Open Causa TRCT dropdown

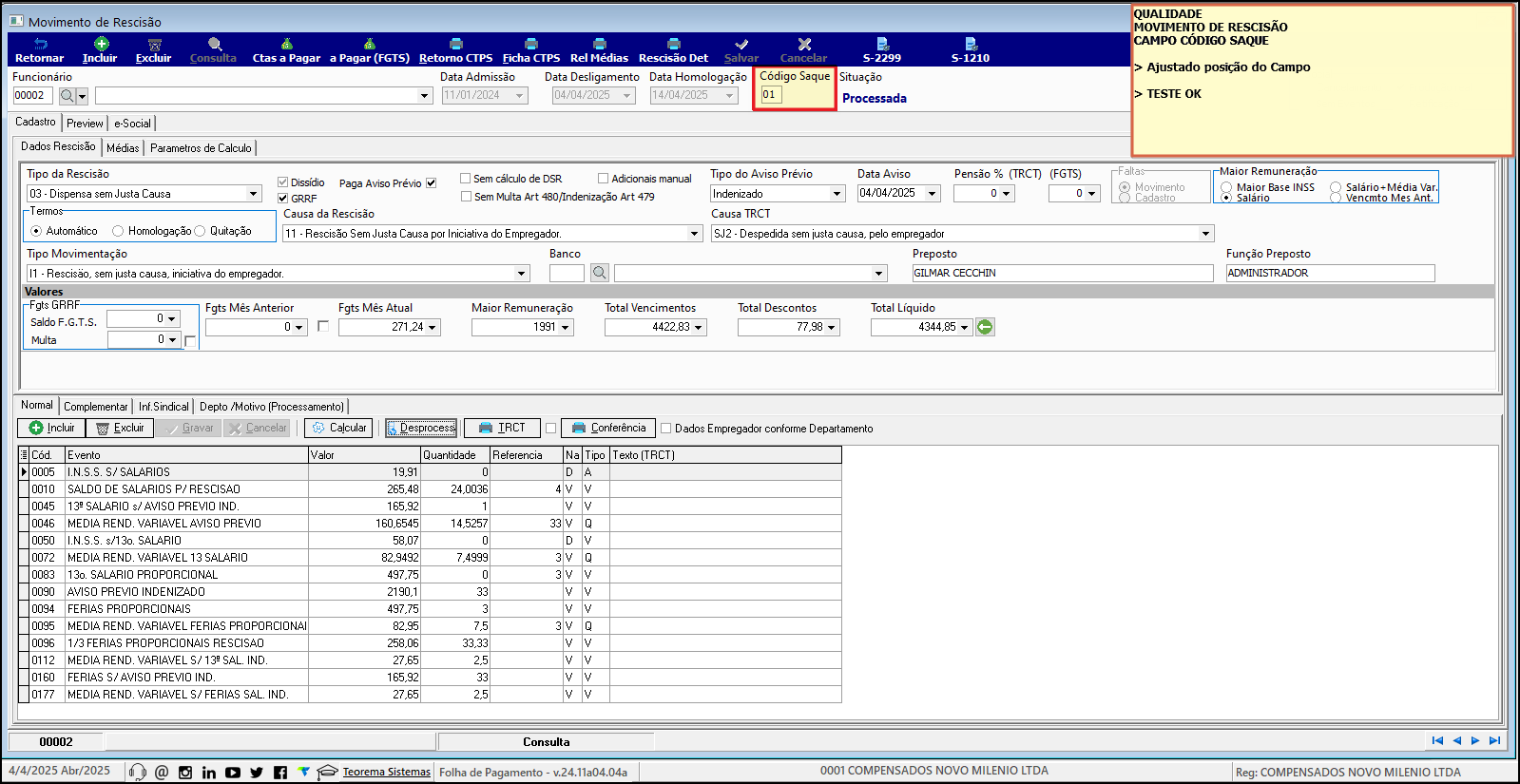point(1206,234)
